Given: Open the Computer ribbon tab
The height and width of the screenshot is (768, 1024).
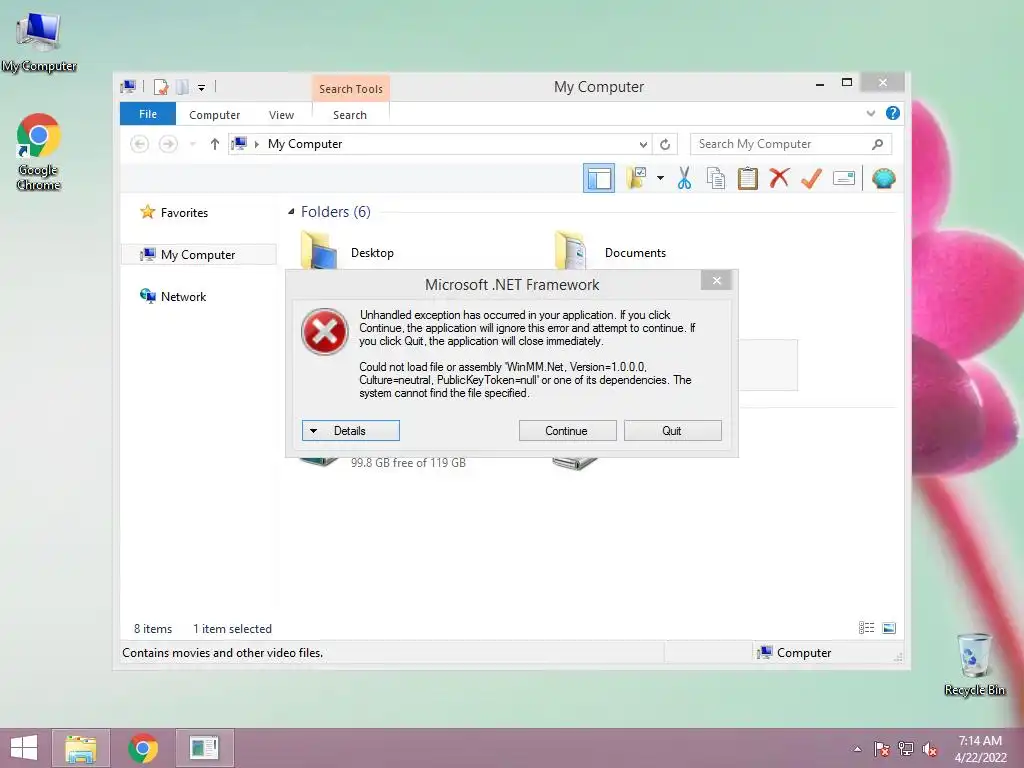Looking at the screenshot, I should coord(214,114).
